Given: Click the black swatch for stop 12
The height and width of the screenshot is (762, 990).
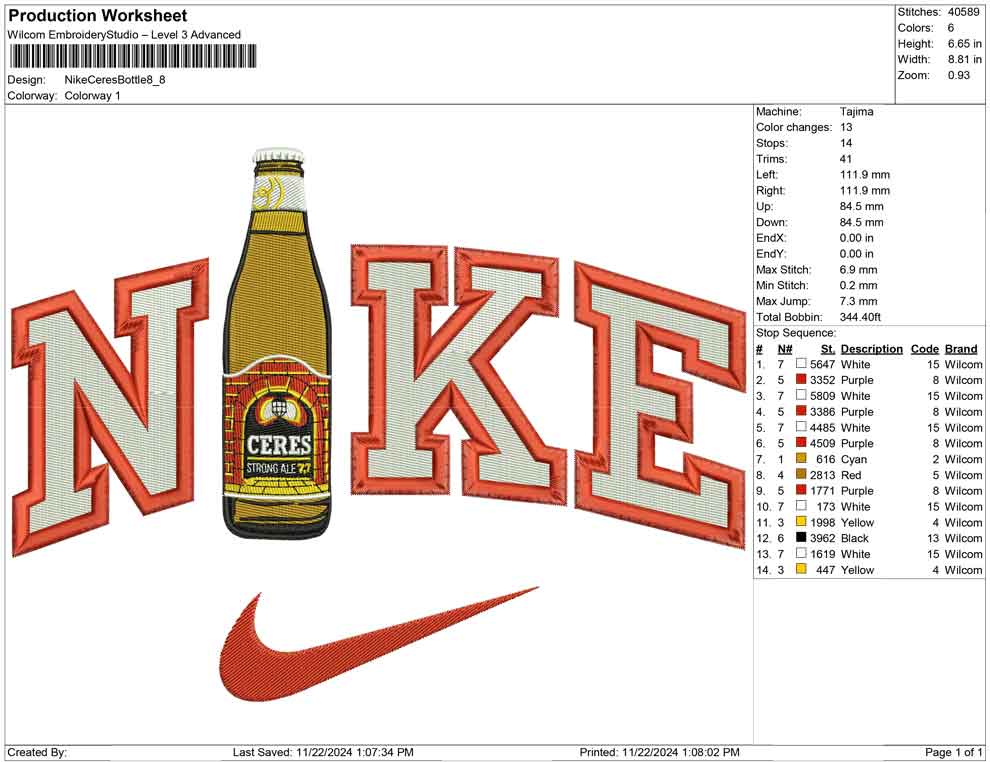Looking at the screenshot, I should pyautogui.click(x=801, y=537).
